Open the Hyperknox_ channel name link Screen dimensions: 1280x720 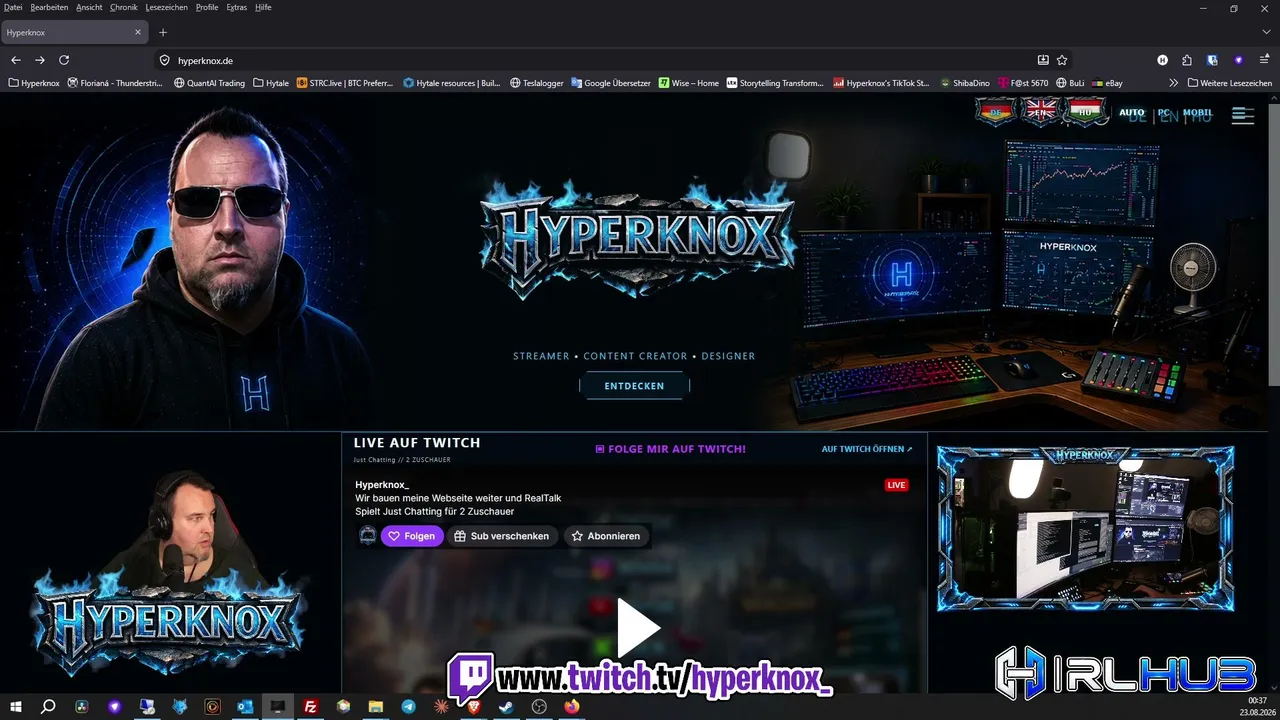point(382,485)
